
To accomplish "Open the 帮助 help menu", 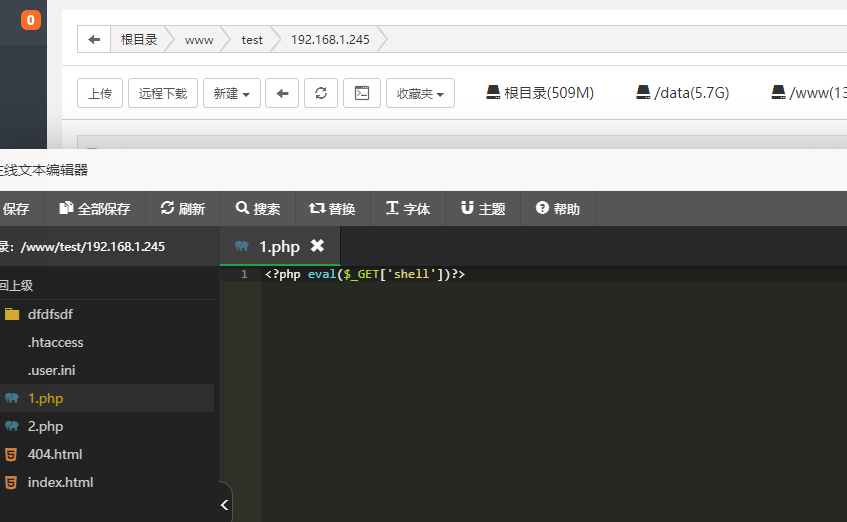I will point(558,209).
